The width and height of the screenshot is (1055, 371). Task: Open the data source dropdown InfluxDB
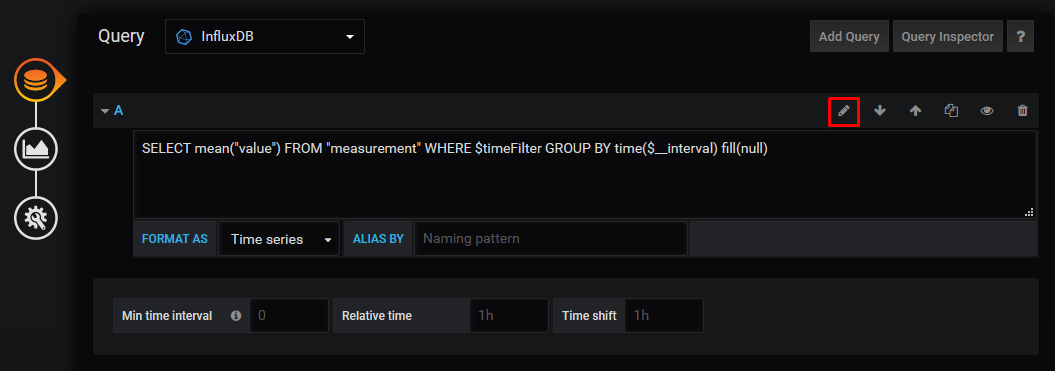[264, 36]
